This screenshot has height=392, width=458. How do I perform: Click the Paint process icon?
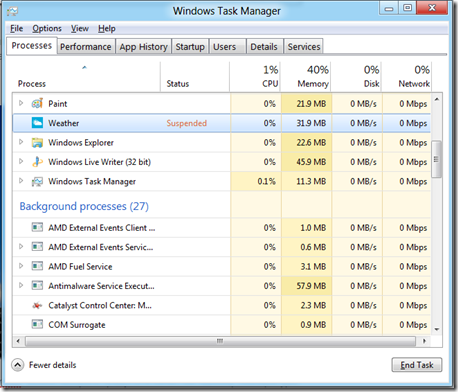coord(37,104)
